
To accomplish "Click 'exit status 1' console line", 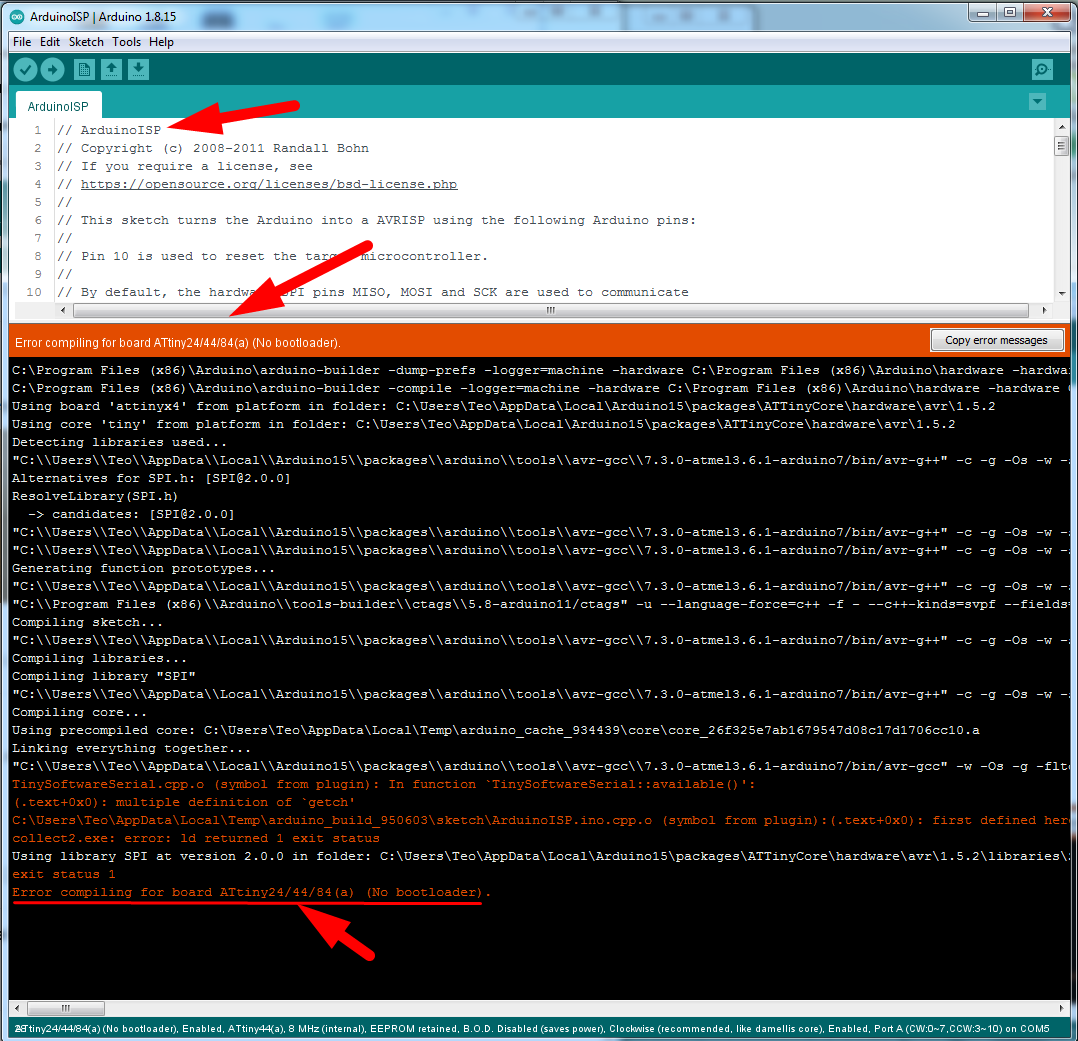I will [64, 874].
